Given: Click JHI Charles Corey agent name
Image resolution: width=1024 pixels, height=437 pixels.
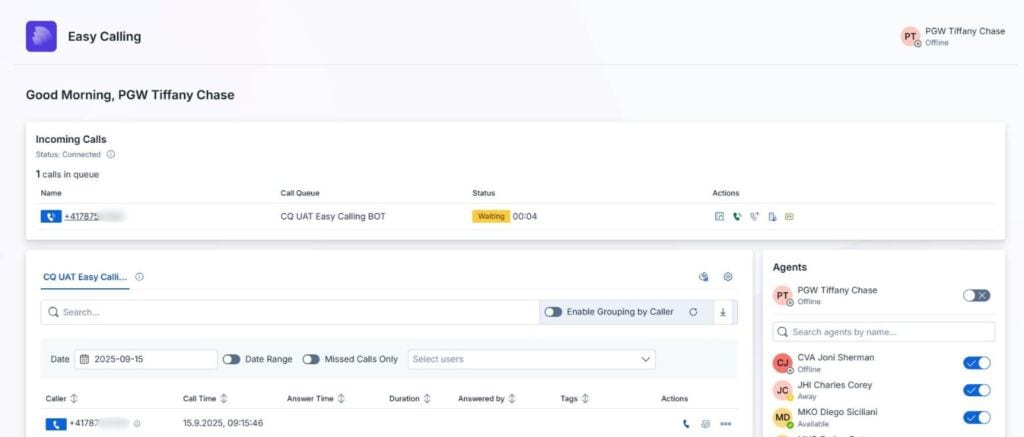Looking at the screenshot, I should click(x=835, y=385).
